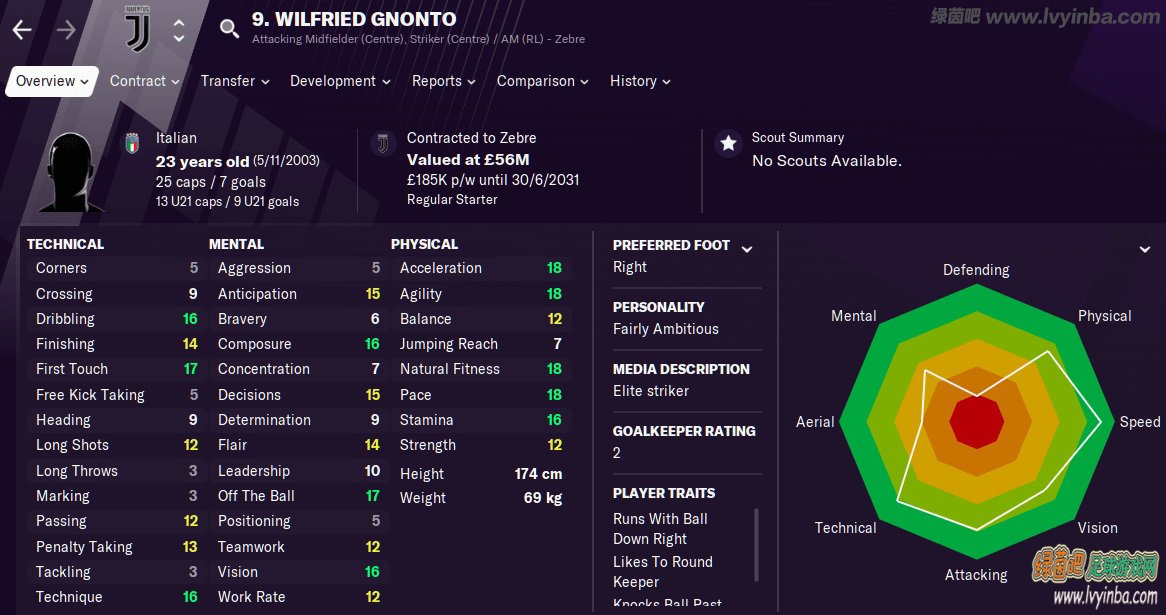The width and height of the screenshot is (1166, 615).
Task: Open the search magnifier icon
Action: pyautogui.click(x=229, y=28)
